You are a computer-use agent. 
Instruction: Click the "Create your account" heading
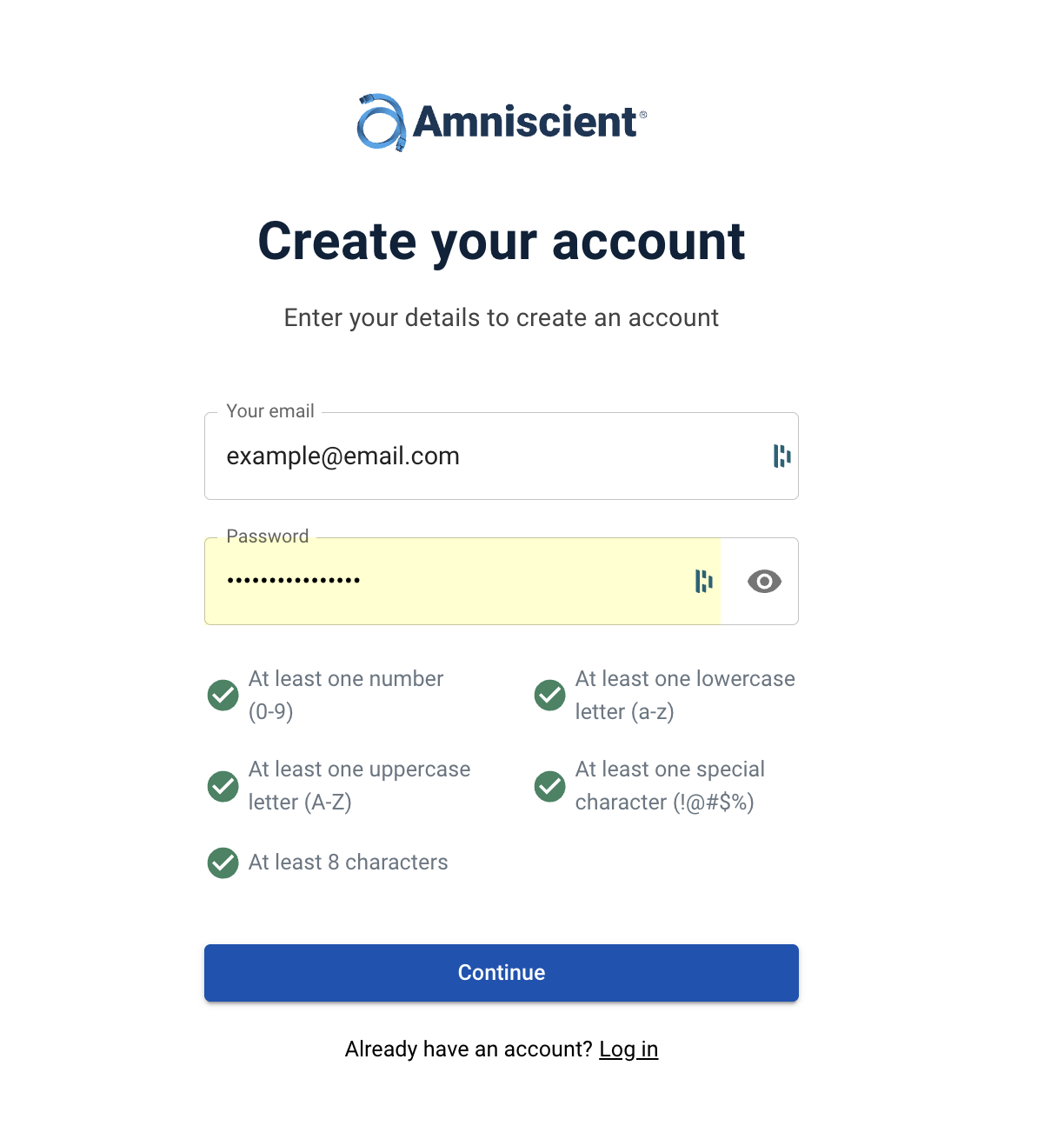tap(502, 241)
